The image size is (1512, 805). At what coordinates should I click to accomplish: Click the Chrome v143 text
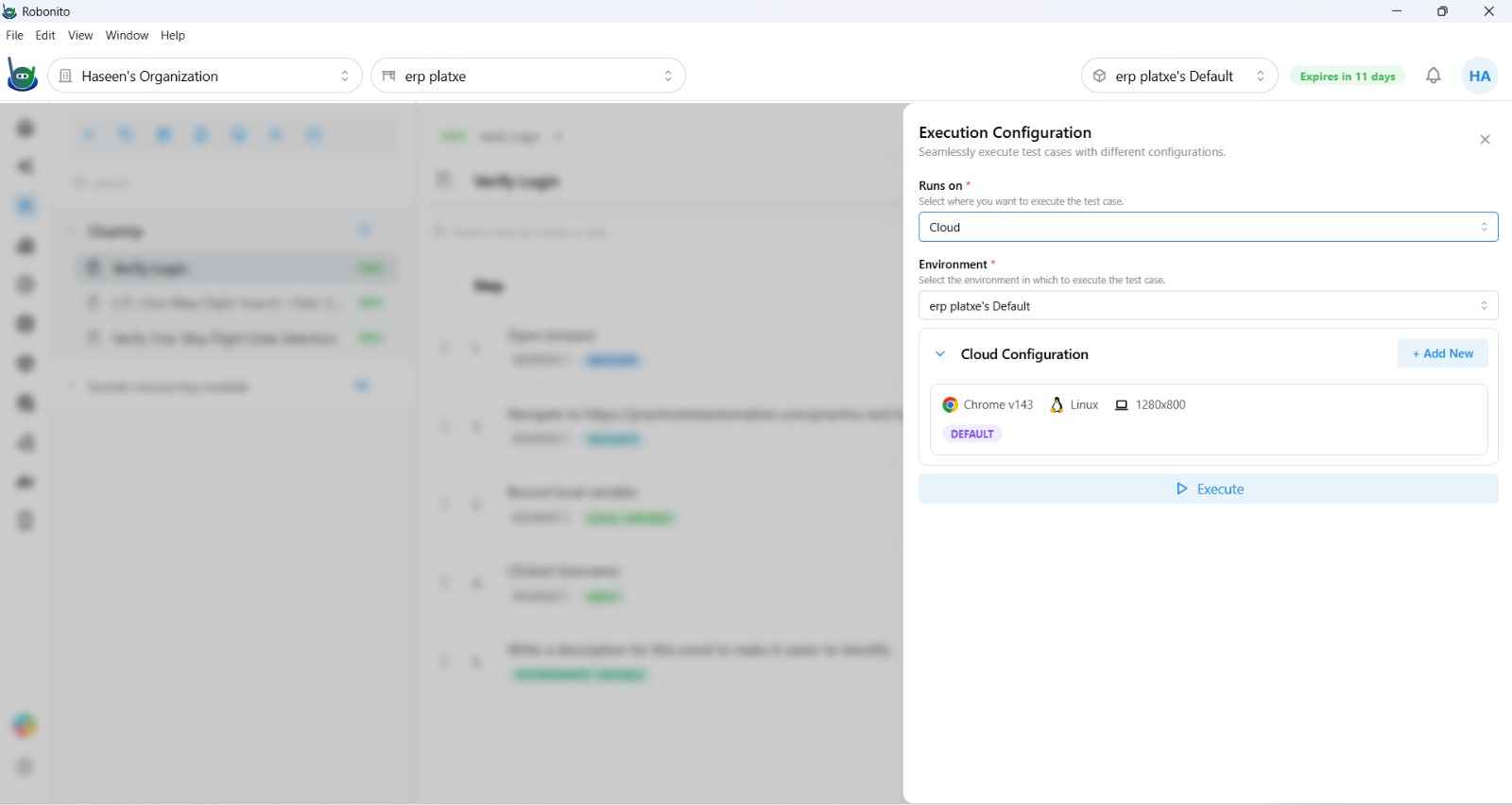[998, 404]
